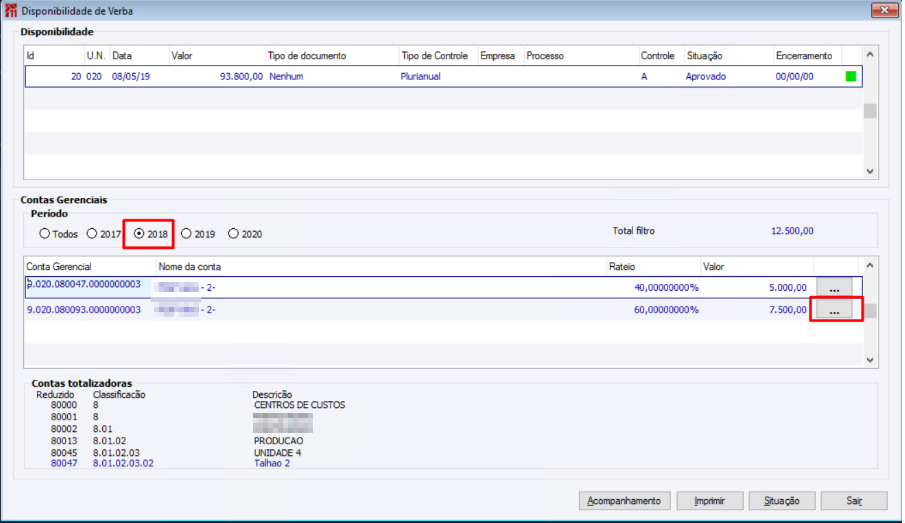Screen dimensions: 905x523
Task: Click the 40,00000000% rateio cell
Action: pos(667,287)
